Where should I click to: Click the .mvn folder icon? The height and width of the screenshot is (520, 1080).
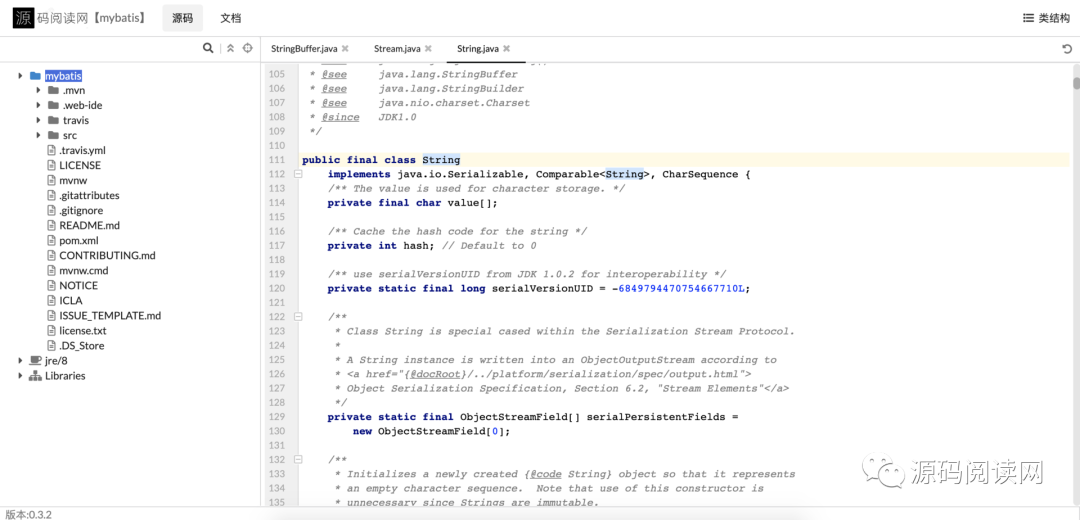coord(53,90)
